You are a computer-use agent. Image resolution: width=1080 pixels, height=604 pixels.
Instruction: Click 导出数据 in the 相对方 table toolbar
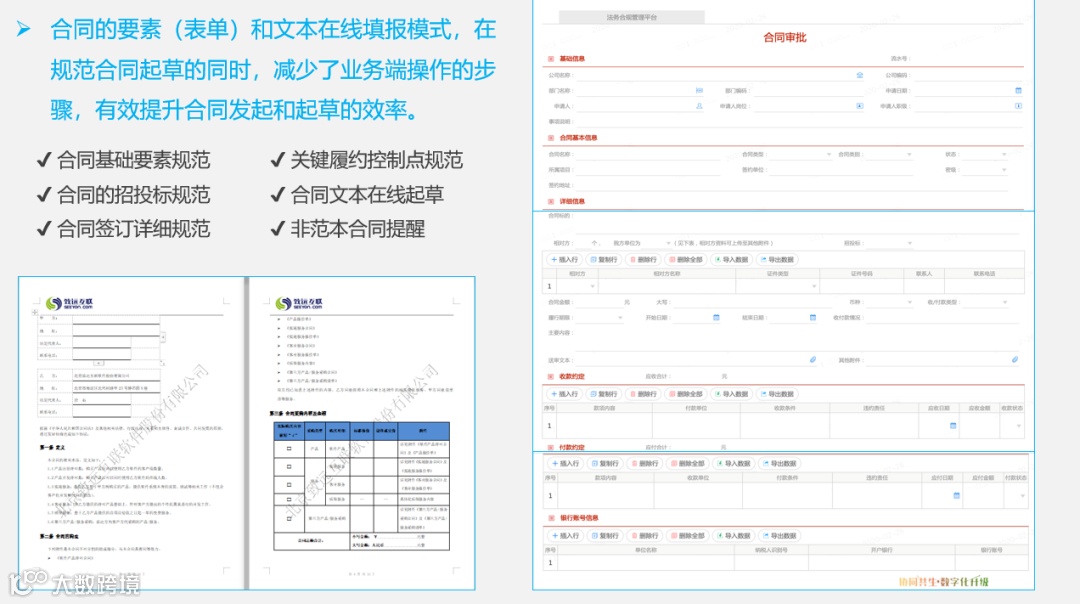(777, 260)
